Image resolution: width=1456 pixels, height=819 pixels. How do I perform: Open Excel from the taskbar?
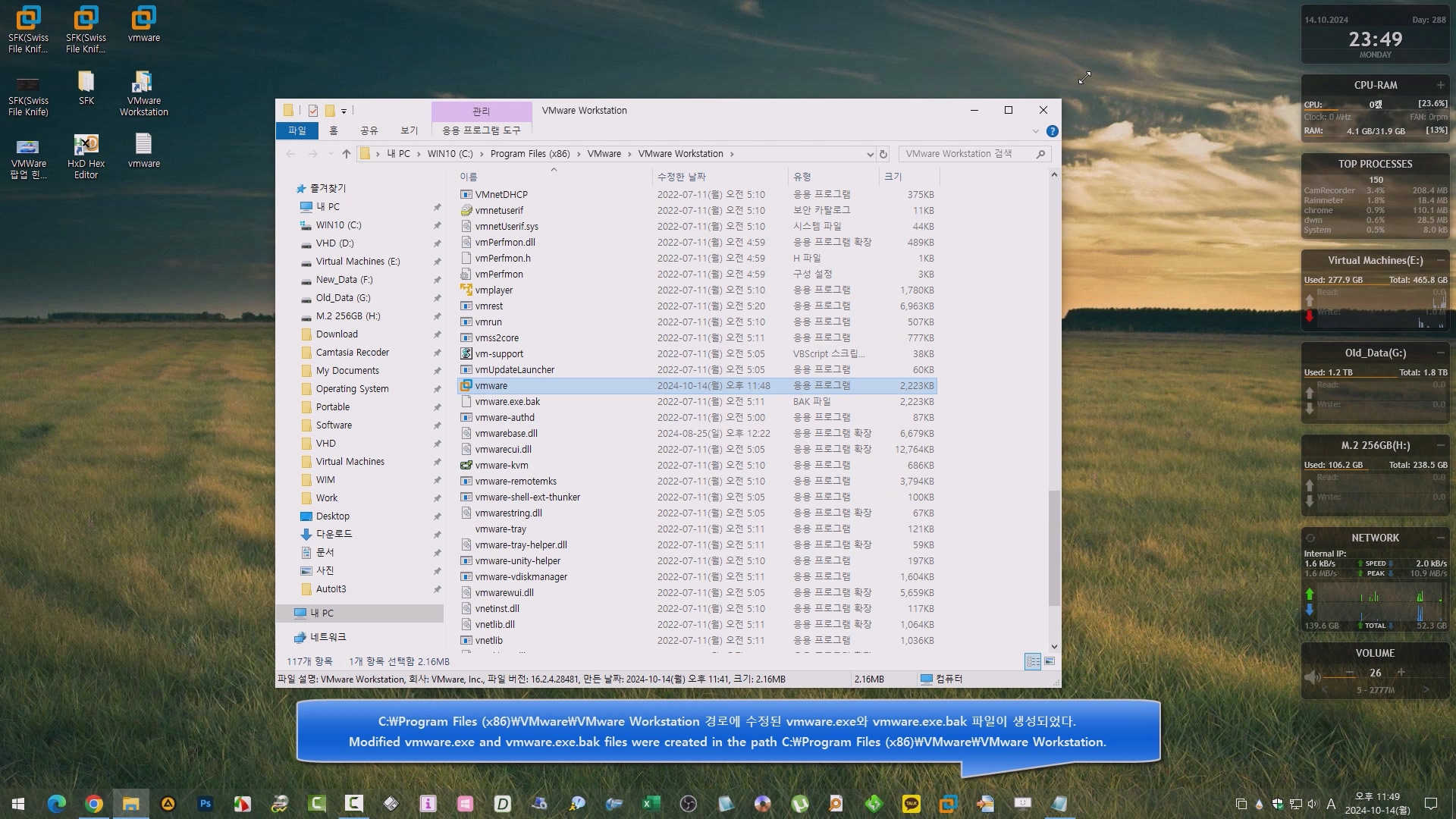(651, 803)
